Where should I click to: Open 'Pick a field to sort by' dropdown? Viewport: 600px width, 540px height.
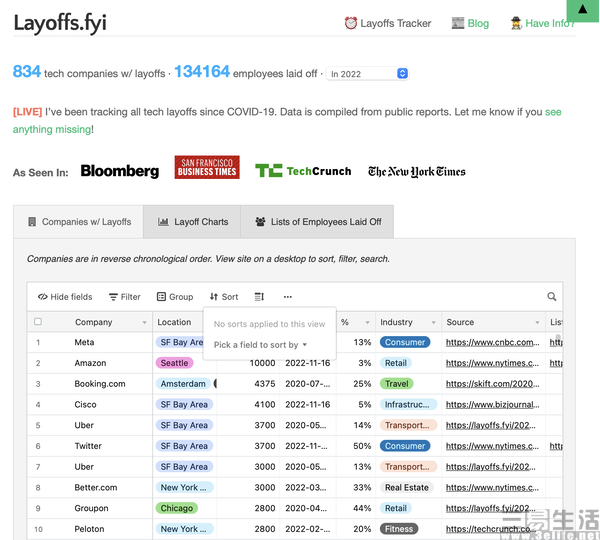point(260,345)
